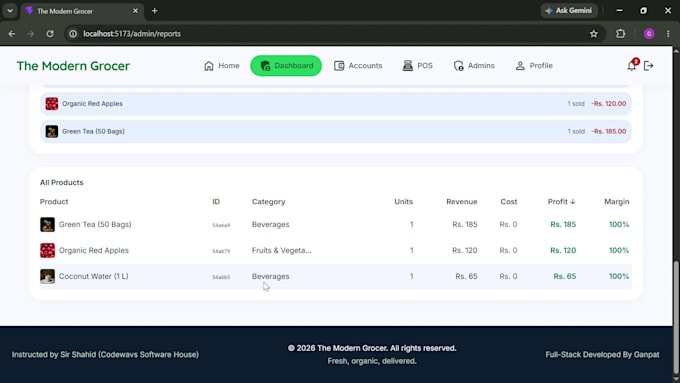Select Coconut Water (1 L) product name

[94, 276]
